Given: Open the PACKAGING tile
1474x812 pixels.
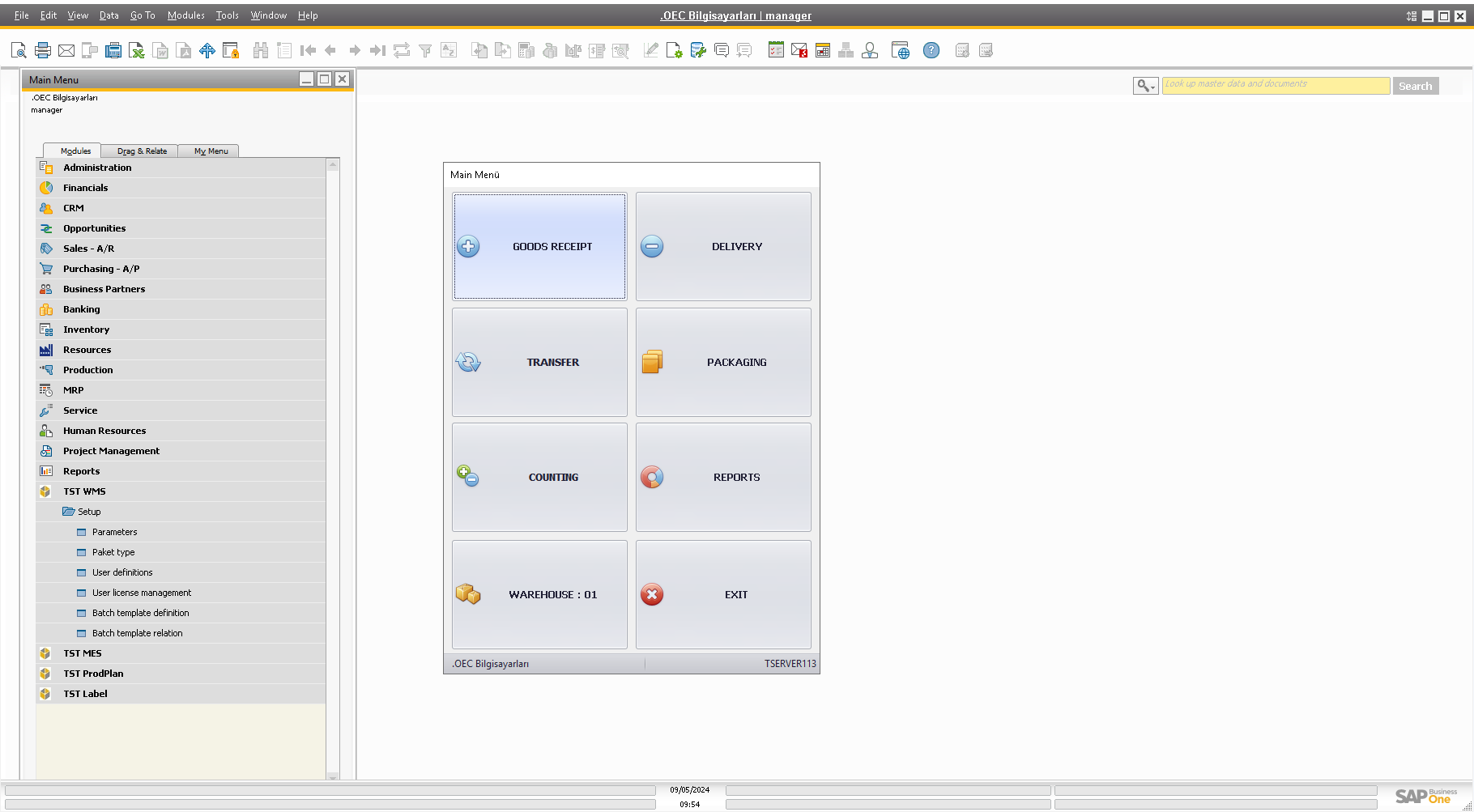Looking at the screenshot, I should point(723,362).
